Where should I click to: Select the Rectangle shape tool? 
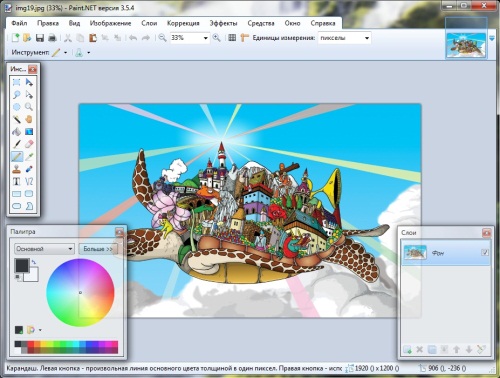click(17, 194)
